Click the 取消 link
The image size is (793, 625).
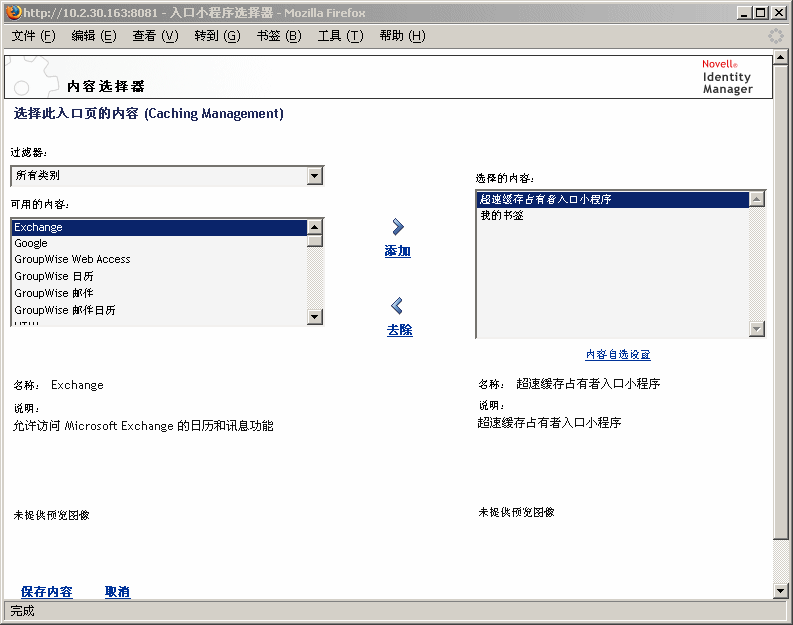[117, 591]
